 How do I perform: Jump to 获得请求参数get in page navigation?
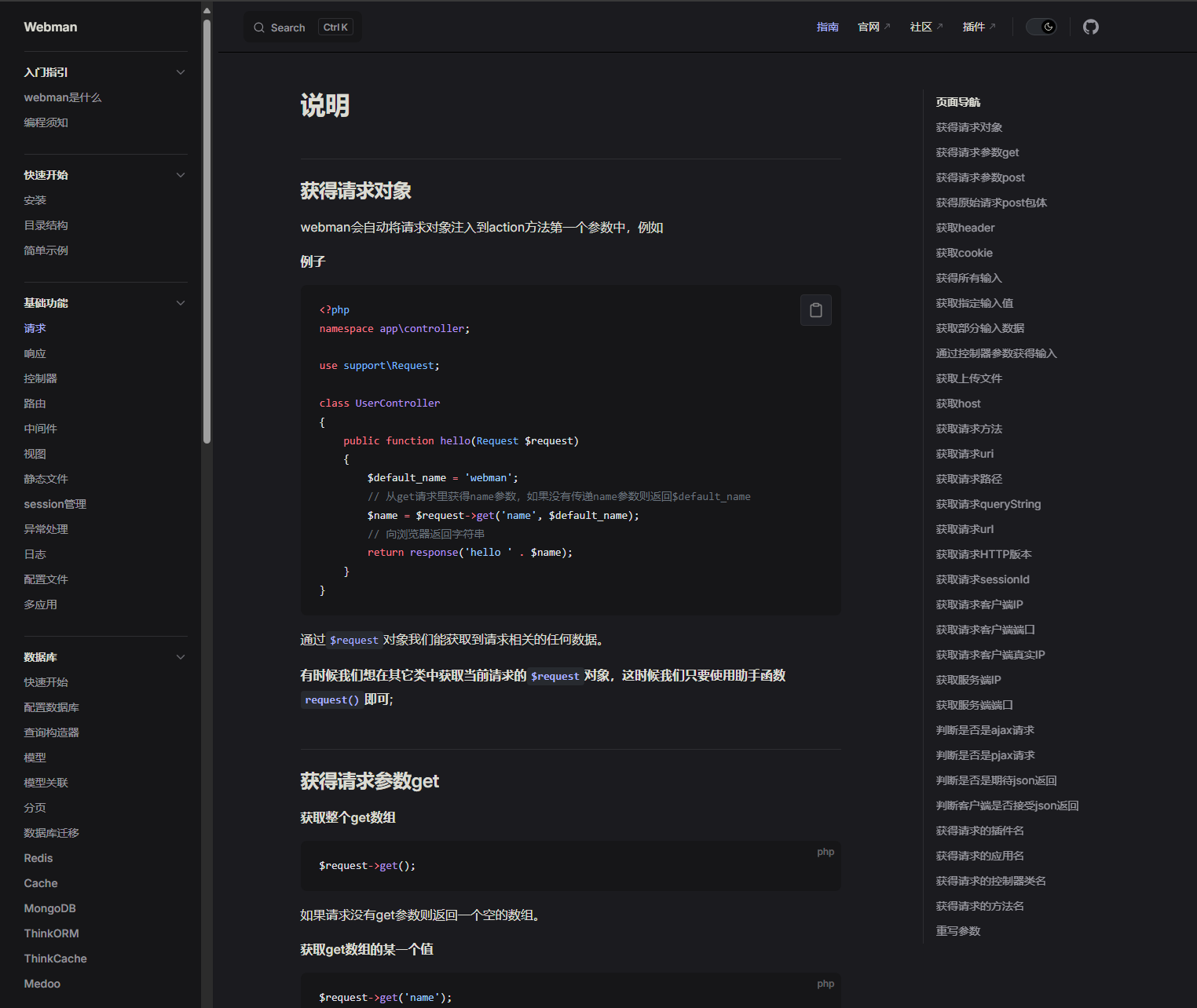[977, 152]
